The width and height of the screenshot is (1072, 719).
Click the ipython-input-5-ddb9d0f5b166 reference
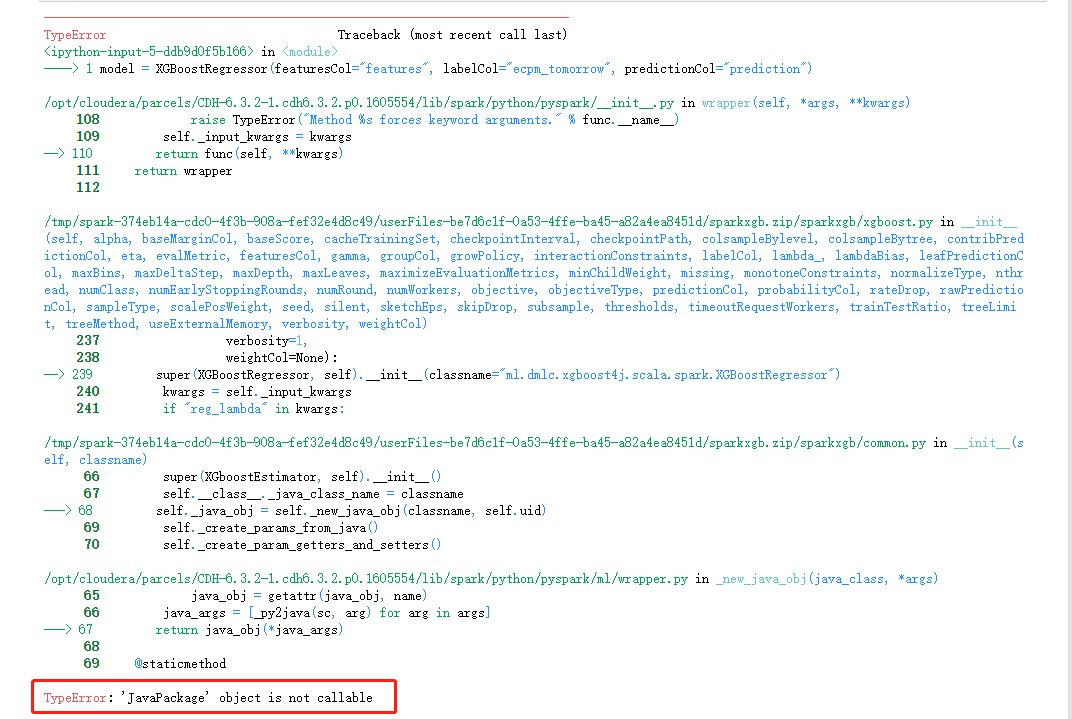point(148,52)
